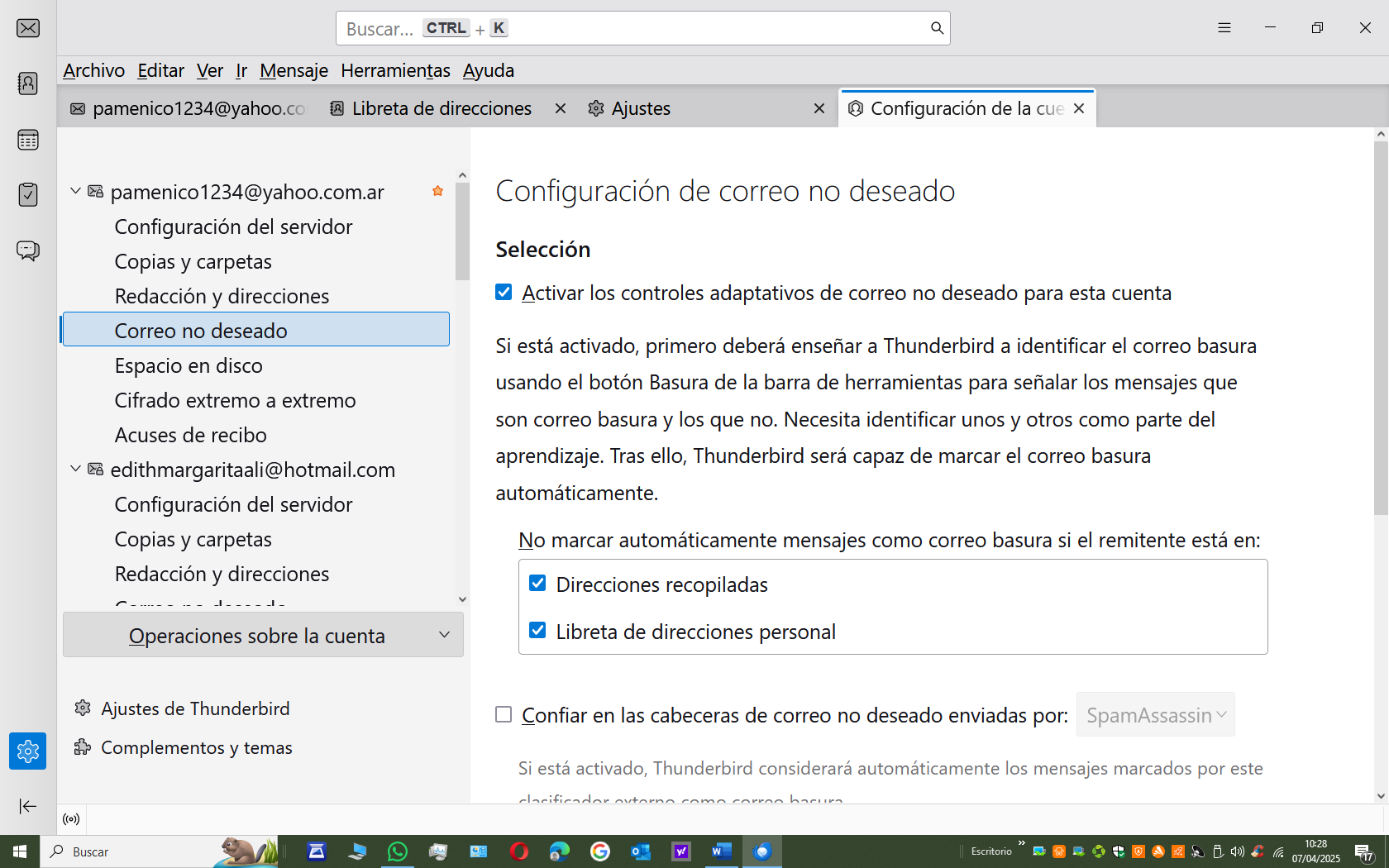Collapse the edithmargaritaali@hotmail.com account tree

[75, 469]
